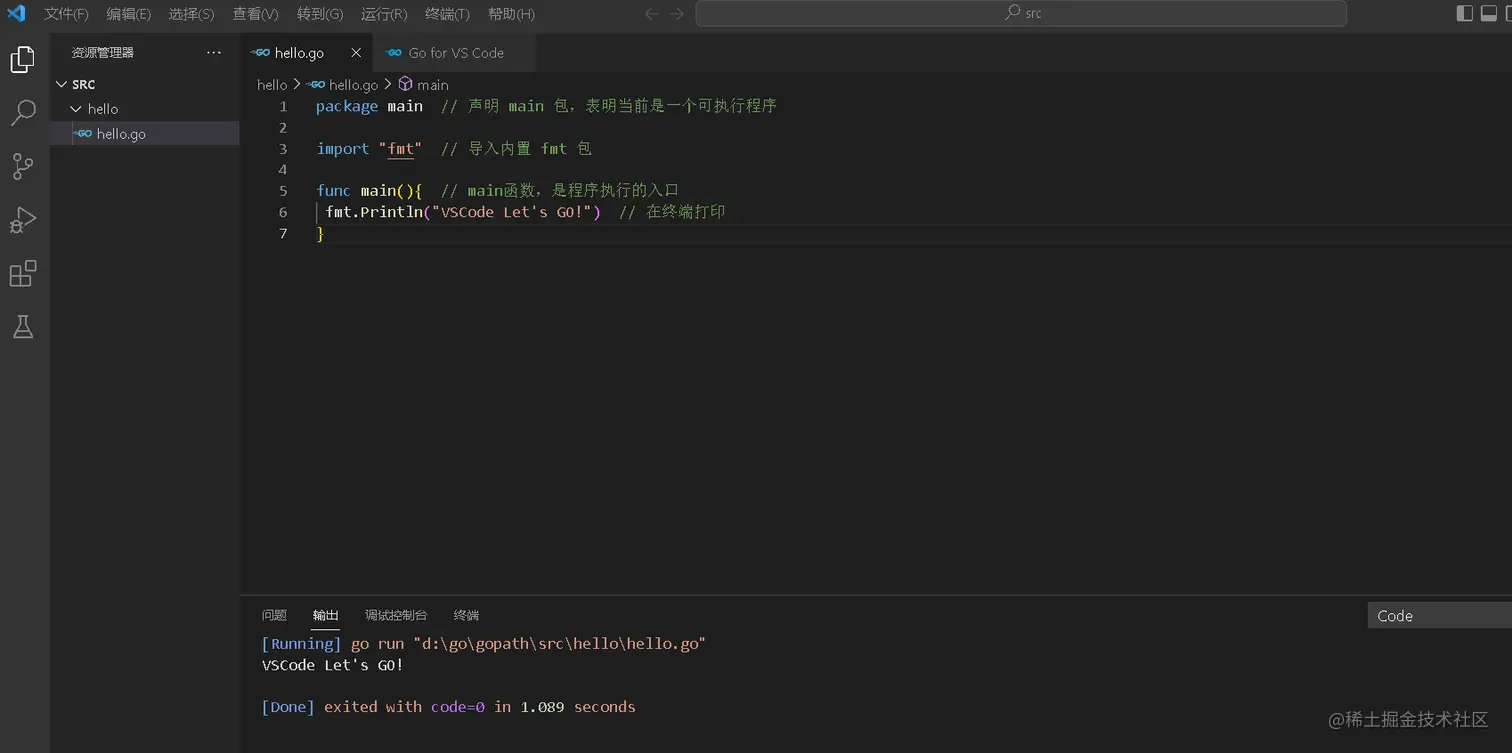Show the 调试控制台 panel tab
The width and height of the screenshot is (1512, 753).
pos(396,615)
